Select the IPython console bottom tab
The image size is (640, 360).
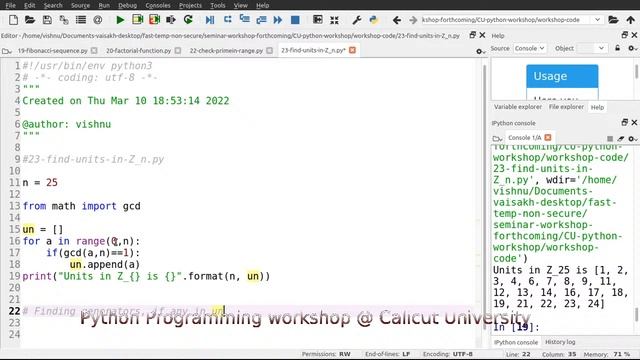coord(516,342)
